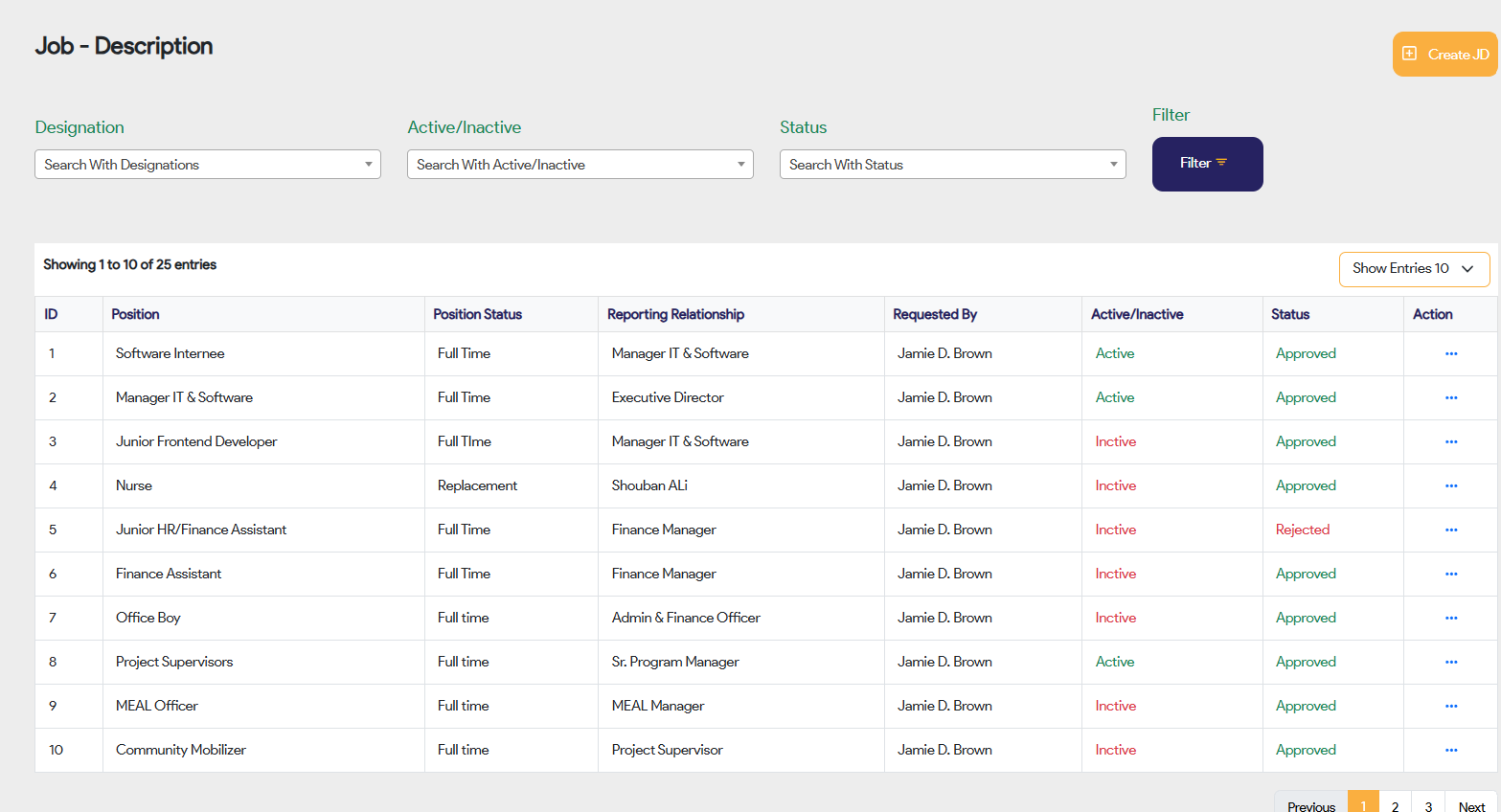Open actions menu for Software Internee row
Screen dimensions: 1501x812
(1450, 354)
